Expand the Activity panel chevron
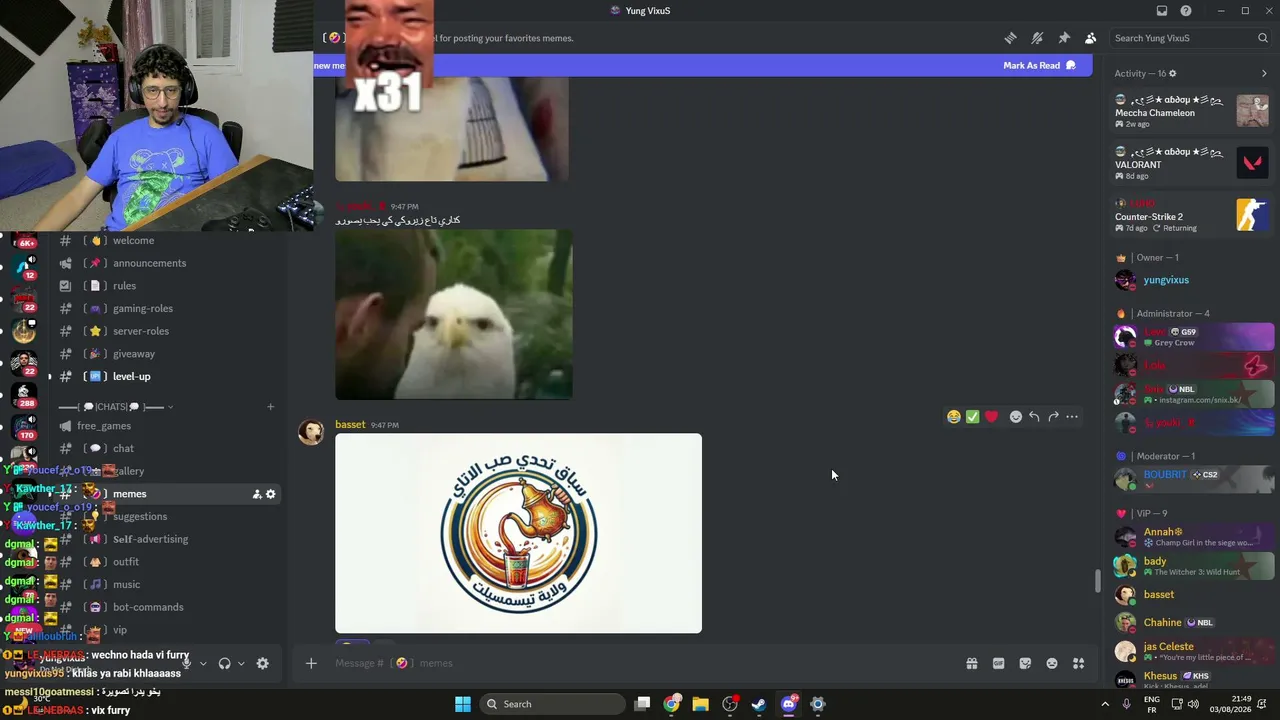Image resolution: width=1280 pixels, height=720 pixels. click(x=1264, y=73)
